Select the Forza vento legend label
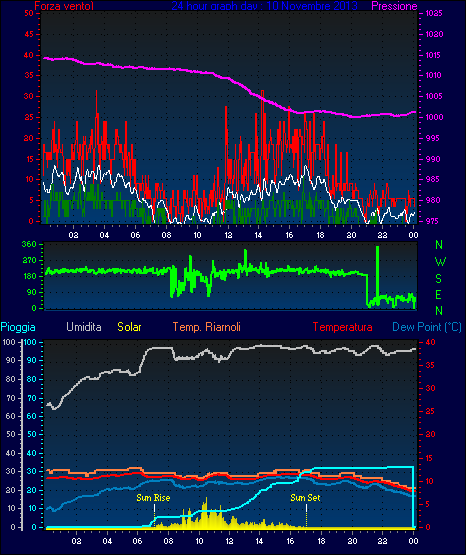 (x=64, y=6)
